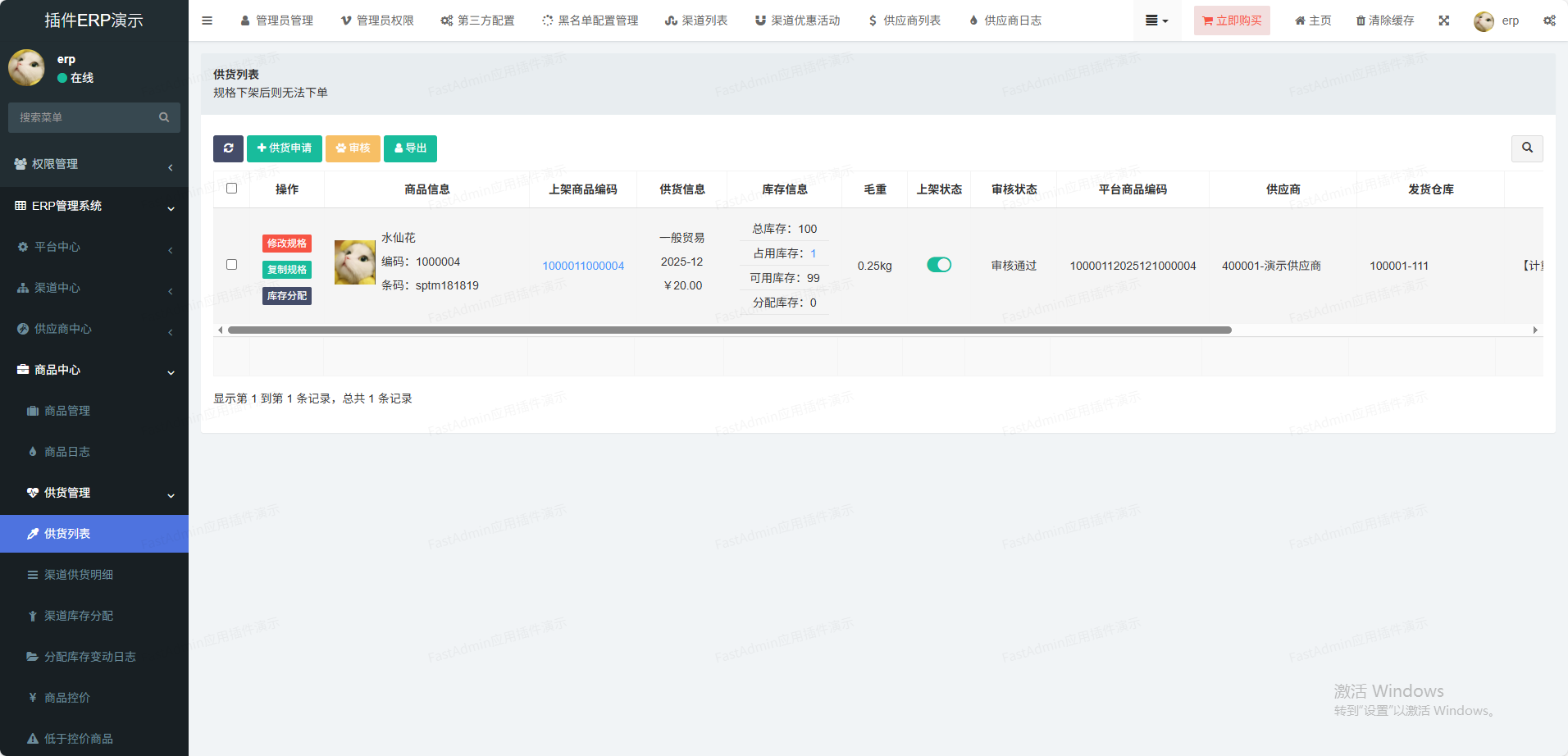Click the 水仙花 product thumbnail
Viewport: 1568px width, 756px height.
(x=354, y=262)
